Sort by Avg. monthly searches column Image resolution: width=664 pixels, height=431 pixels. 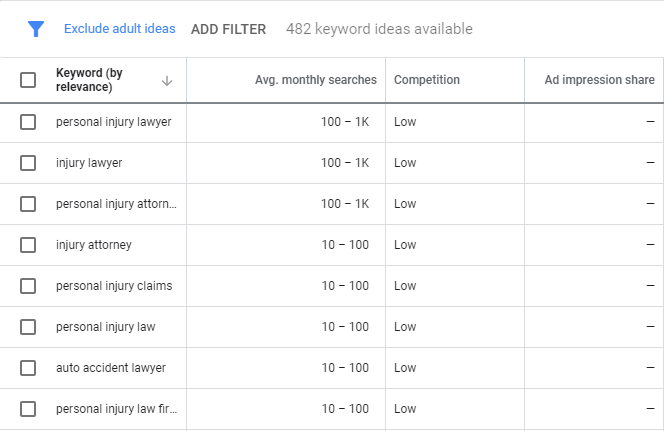[315, 80]
